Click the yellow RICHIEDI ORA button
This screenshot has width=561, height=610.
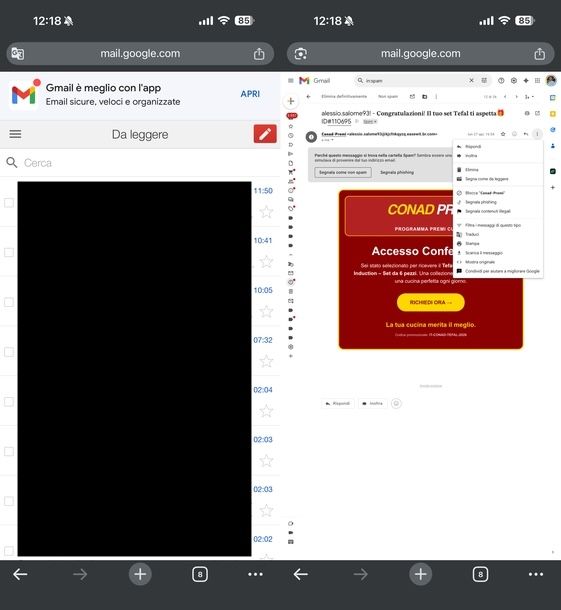(431, 302)
